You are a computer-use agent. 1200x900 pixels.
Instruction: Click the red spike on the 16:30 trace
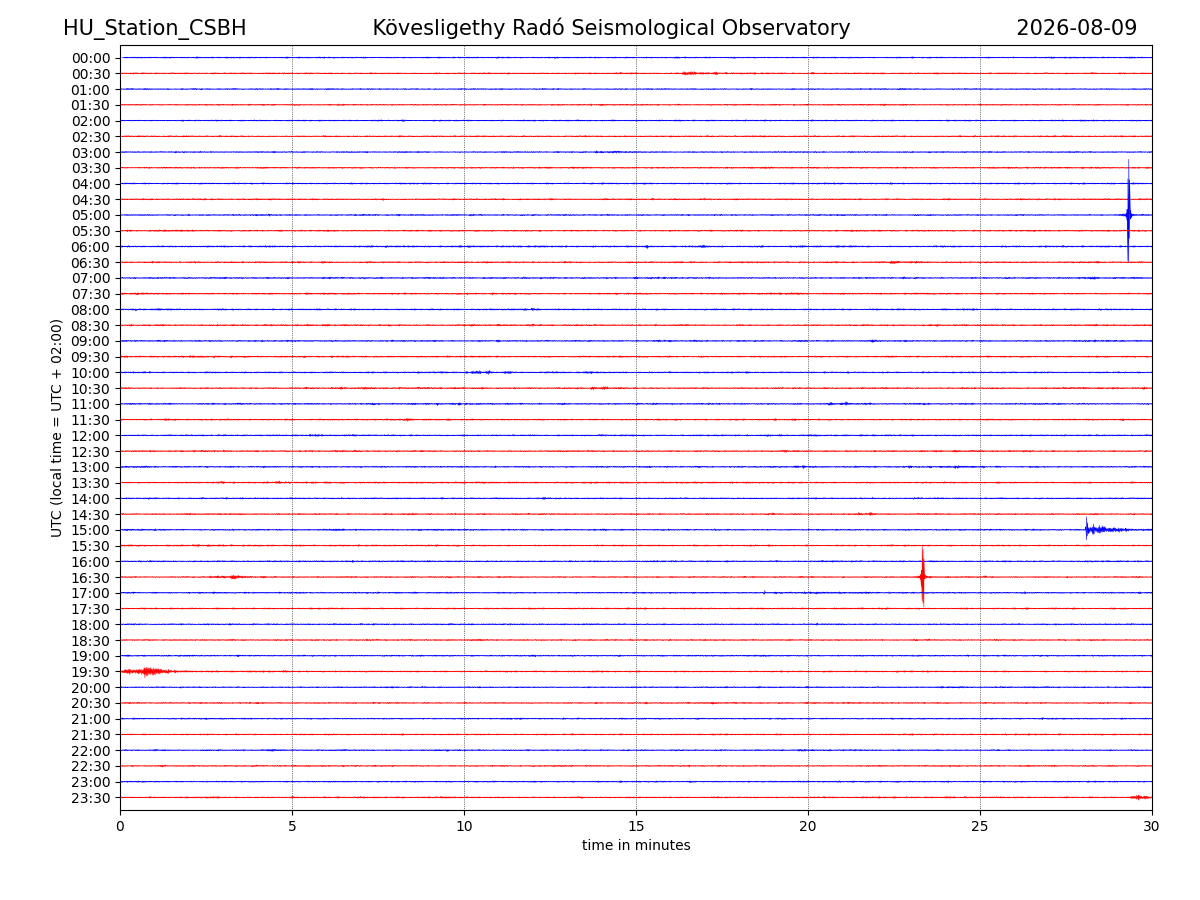[922, 576]
